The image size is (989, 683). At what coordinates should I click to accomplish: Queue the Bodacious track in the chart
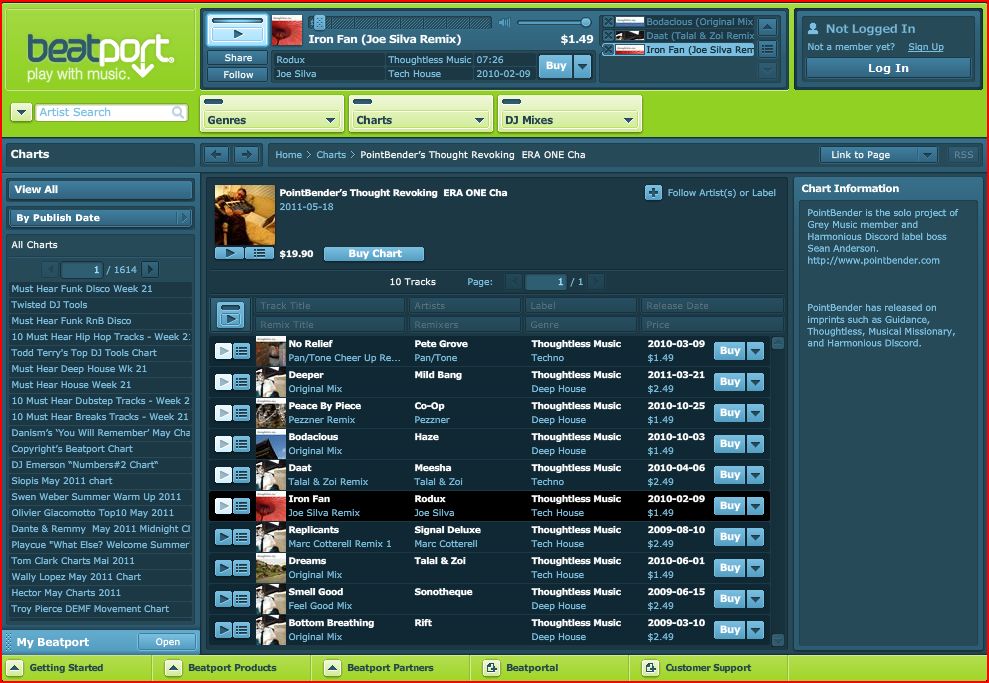pyautogui.click(x=242, y=443)
